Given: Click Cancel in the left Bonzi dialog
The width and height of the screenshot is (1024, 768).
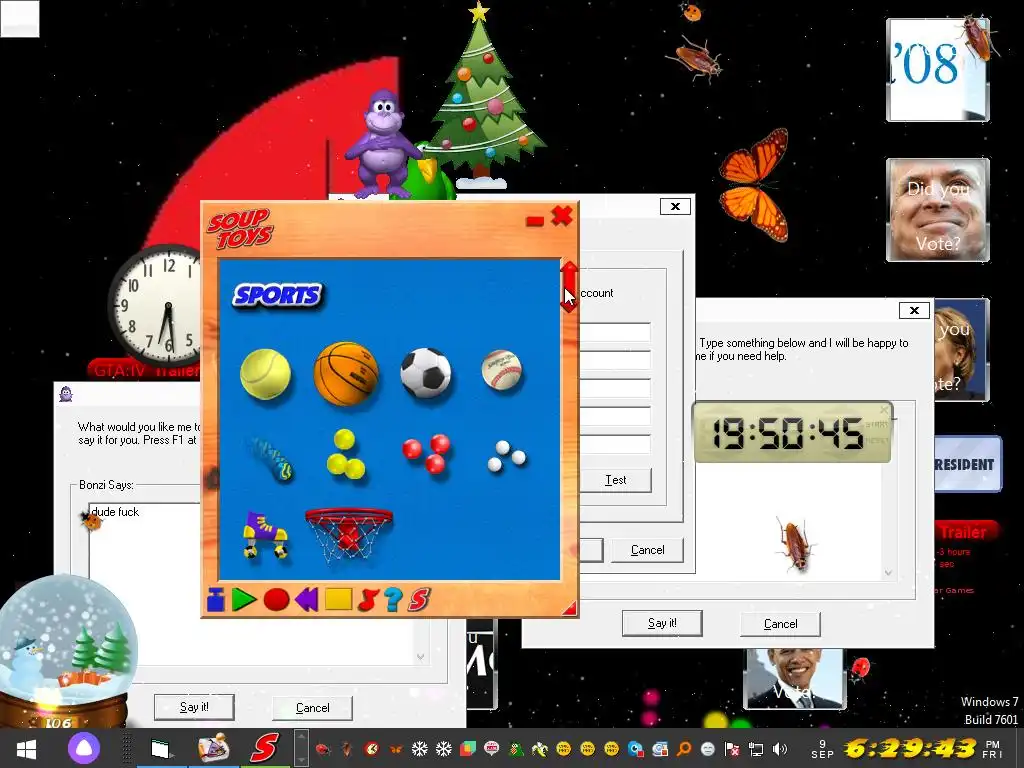Looking at the screenshot, I should (x=312, y=707).
